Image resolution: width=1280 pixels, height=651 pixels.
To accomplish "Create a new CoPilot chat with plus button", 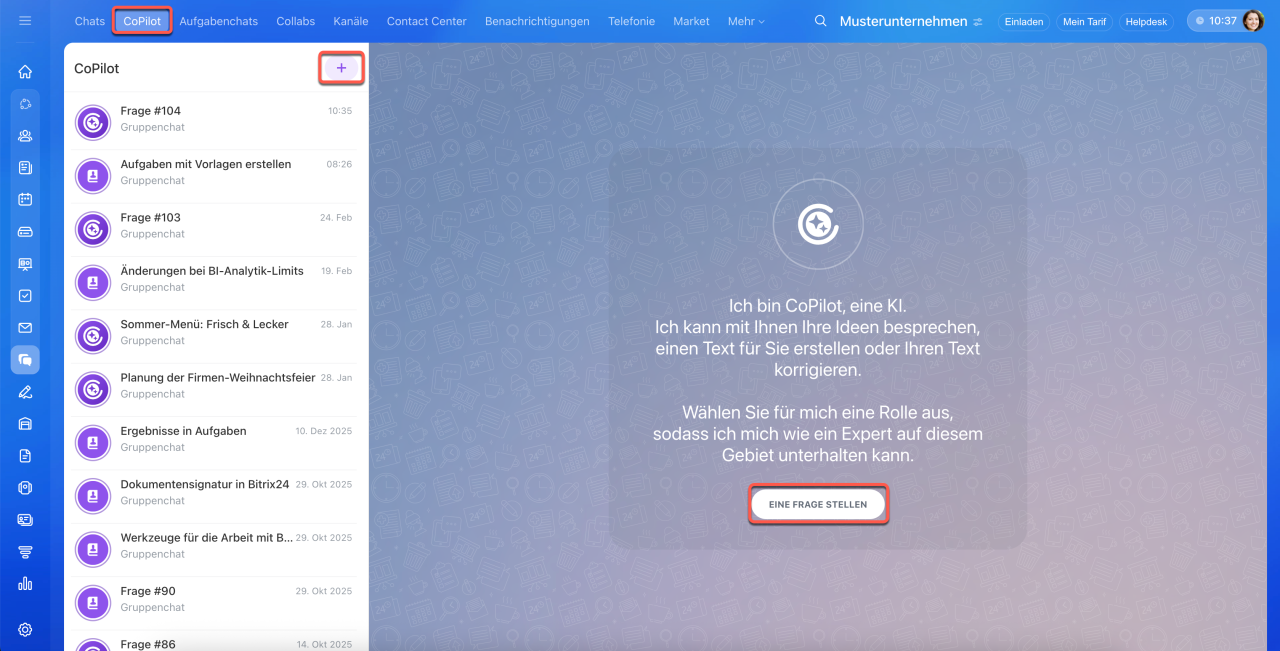I will click(x=341, y=68).
